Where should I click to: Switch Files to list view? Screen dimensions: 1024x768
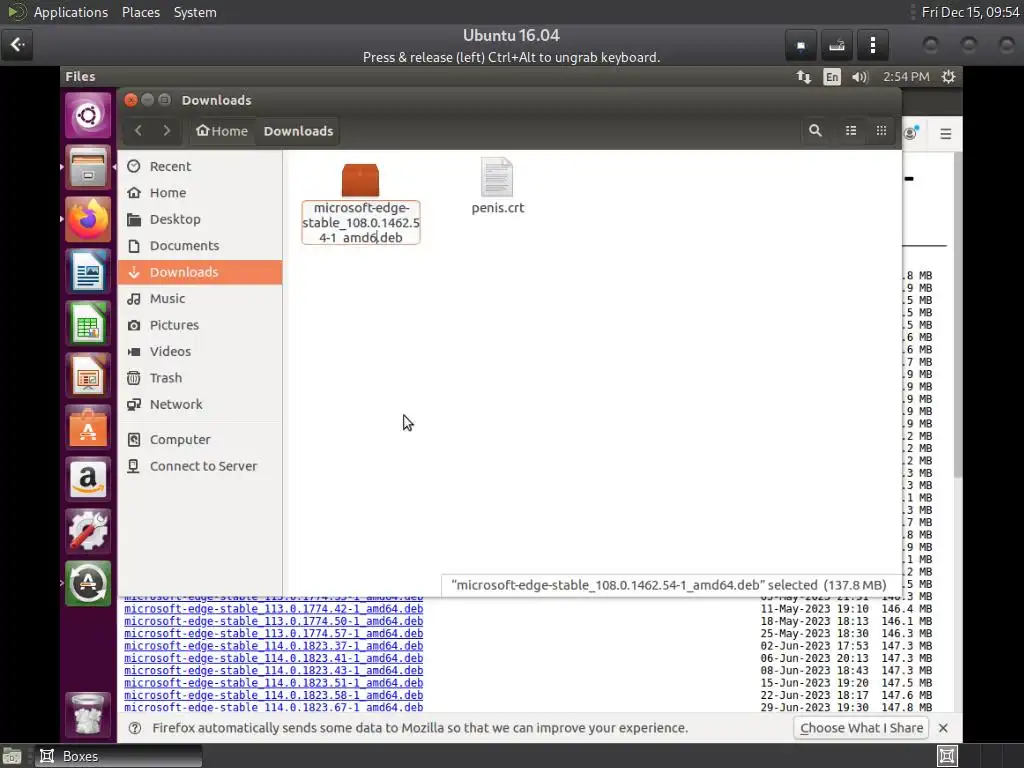pos(851,131)
